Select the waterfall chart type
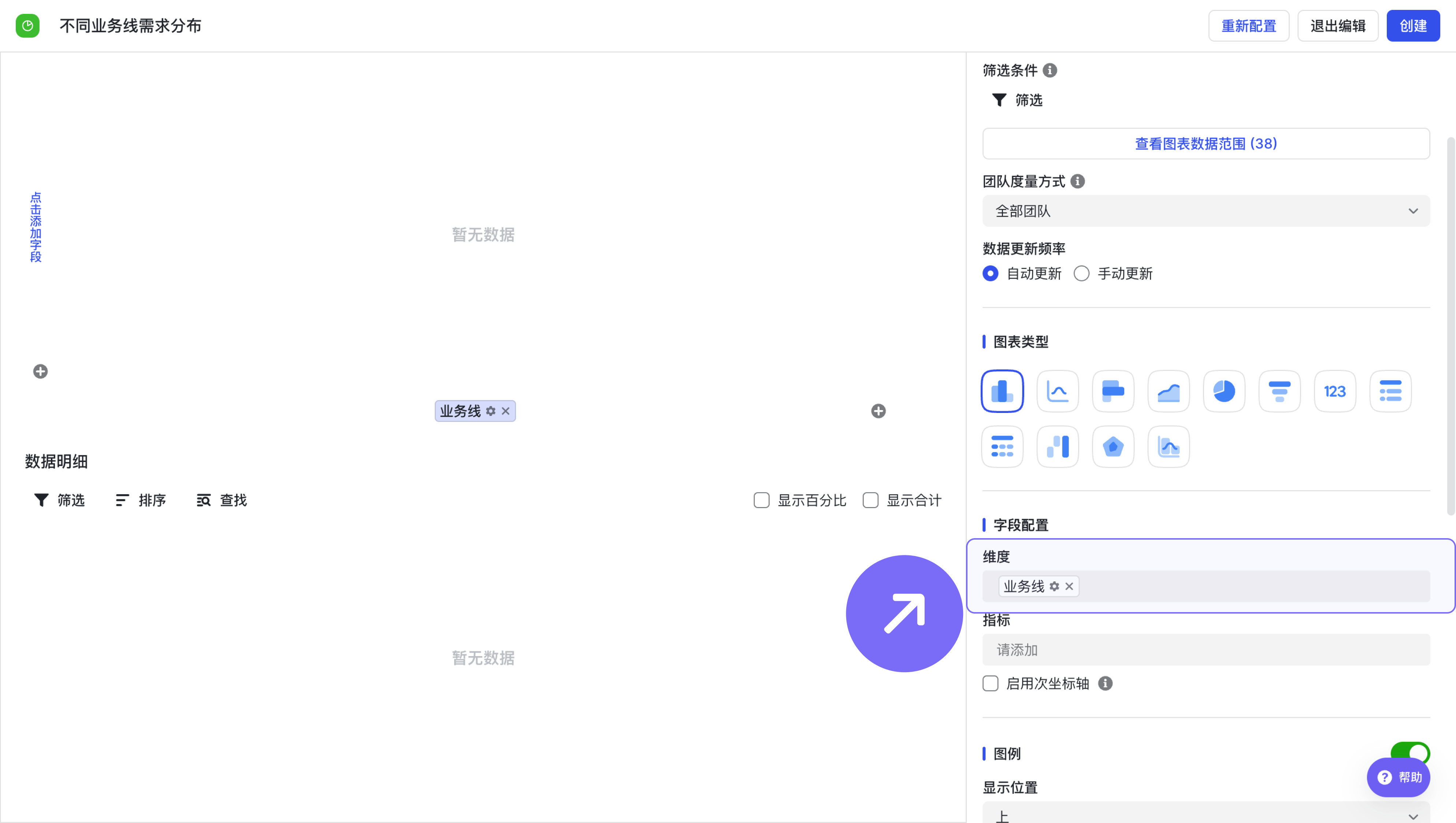1456x823 pixels. coord(1058,447)
